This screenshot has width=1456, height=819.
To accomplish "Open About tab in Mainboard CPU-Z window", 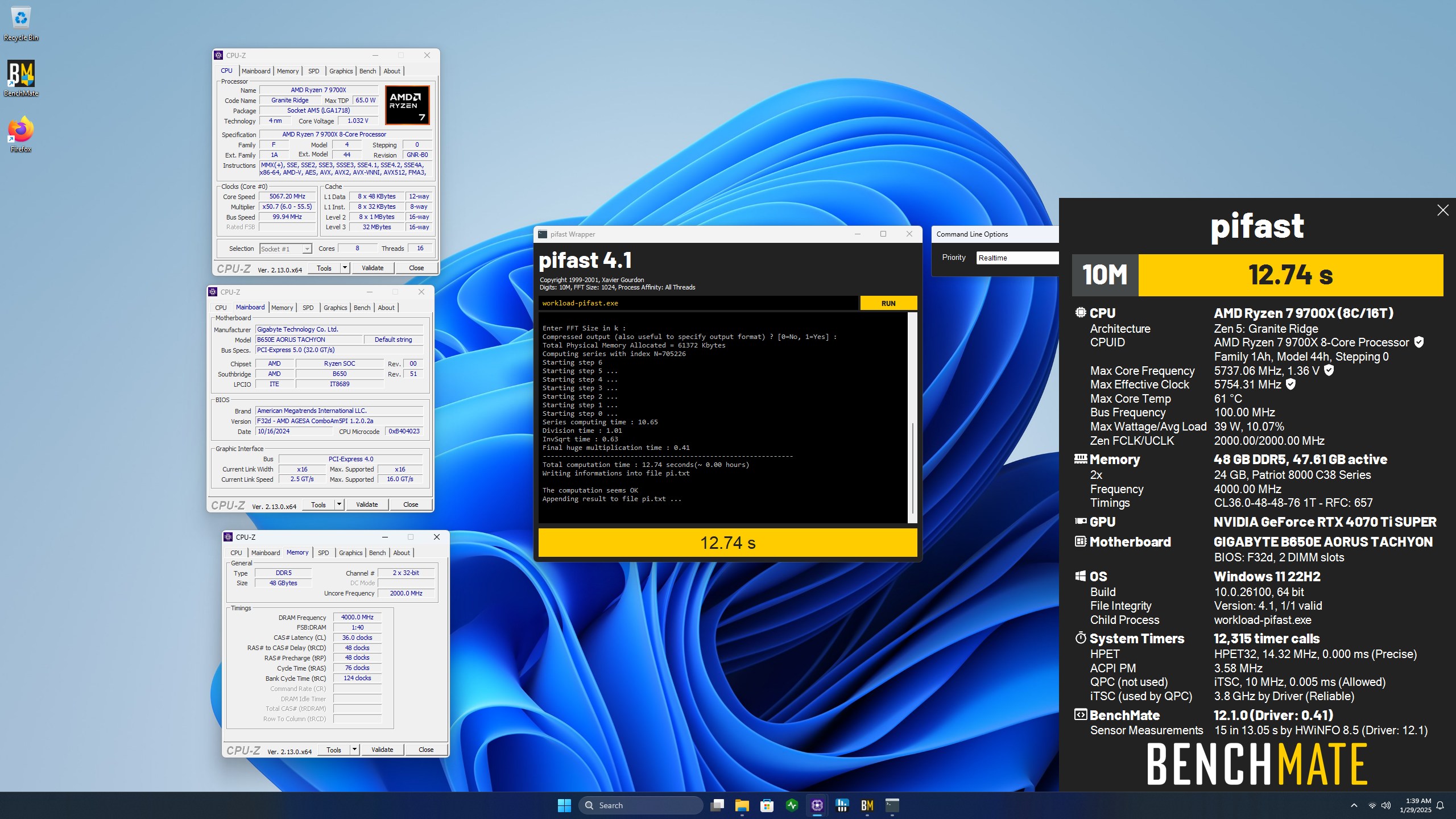I will click(386, 308).
